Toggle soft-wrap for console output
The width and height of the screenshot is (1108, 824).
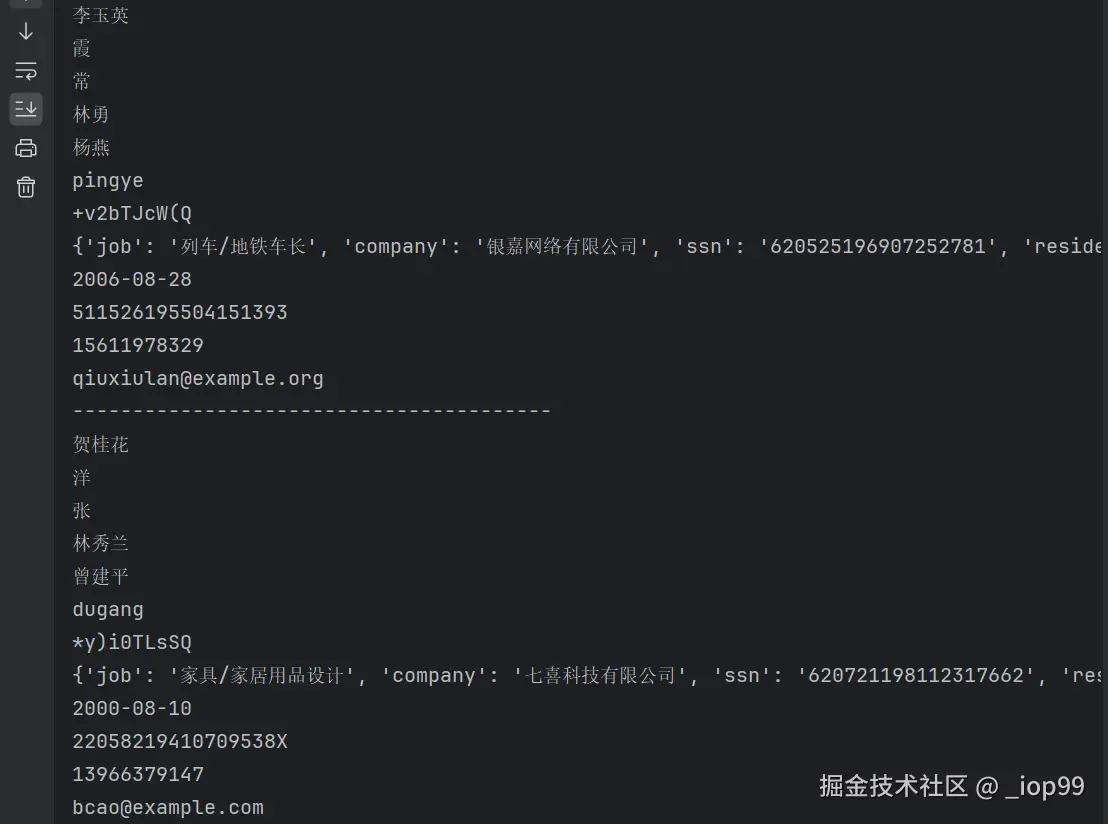(x=26, y=70)
